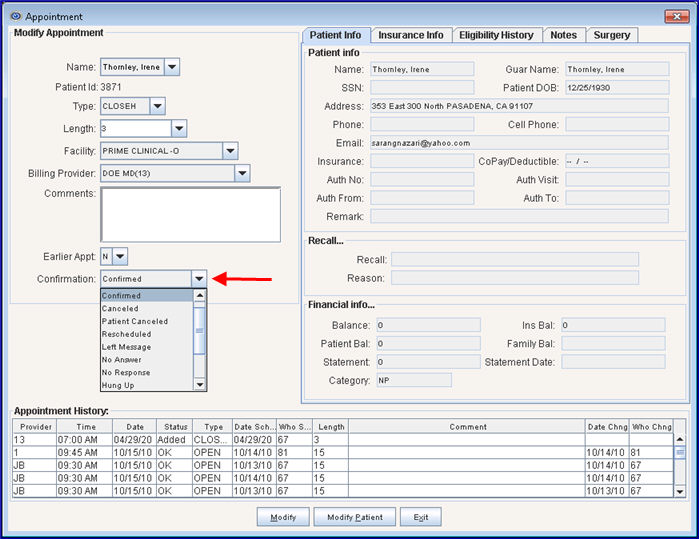Click the CoPay/Deductible field
Viewport: 699px width, 539px height.
(x=617, y=161)
